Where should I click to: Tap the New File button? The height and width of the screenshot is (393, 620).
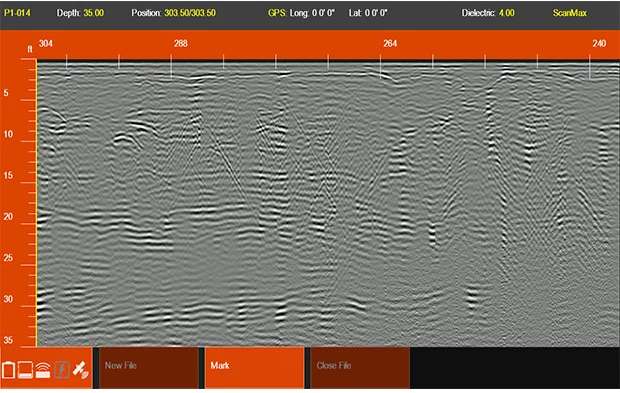(x=149, y=367)
